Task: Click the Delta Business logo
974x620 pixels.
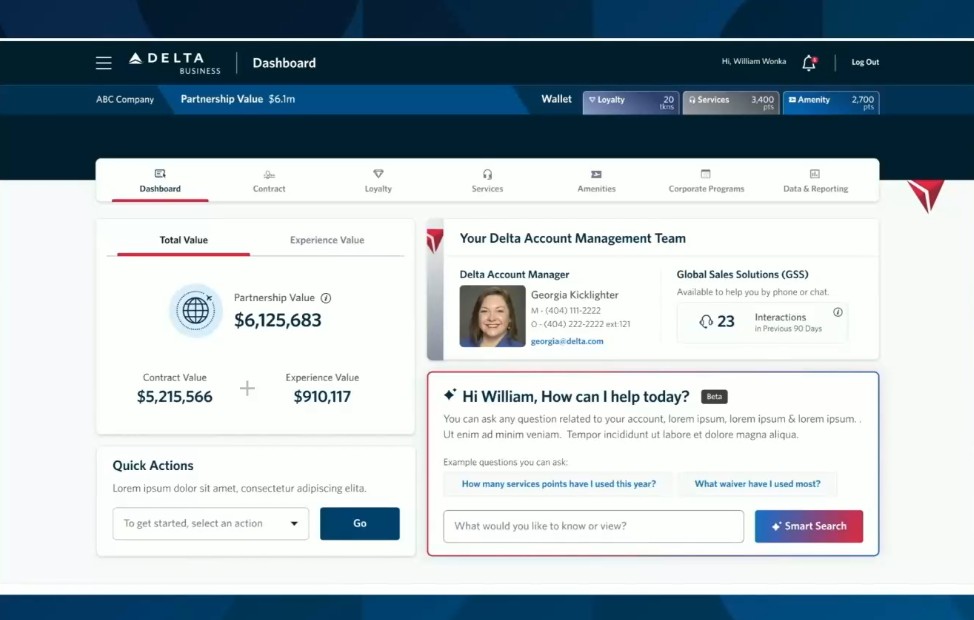Action: (175, 63)
